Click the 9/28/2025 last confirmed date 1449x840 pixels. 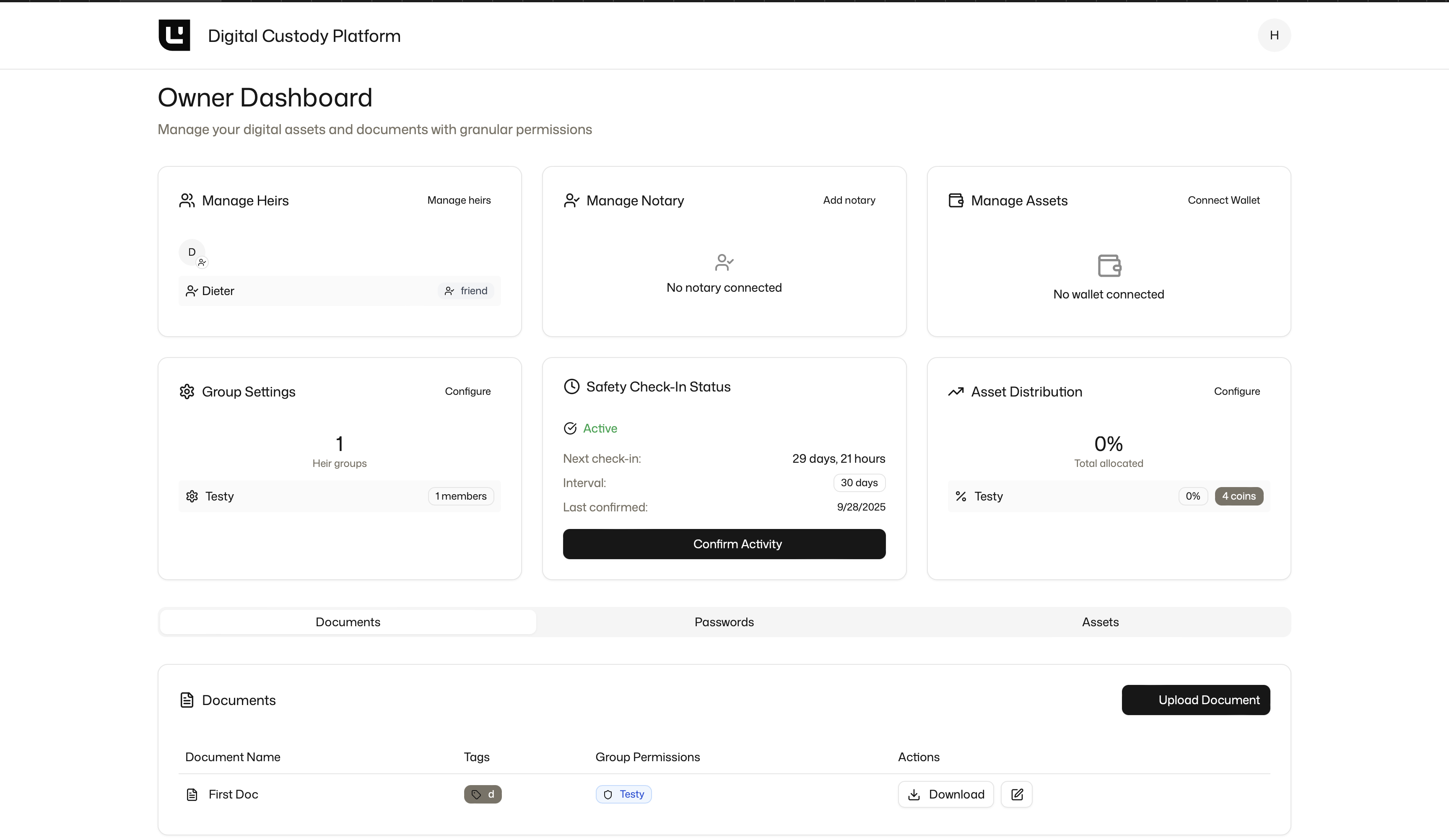(x=861, y=507)
